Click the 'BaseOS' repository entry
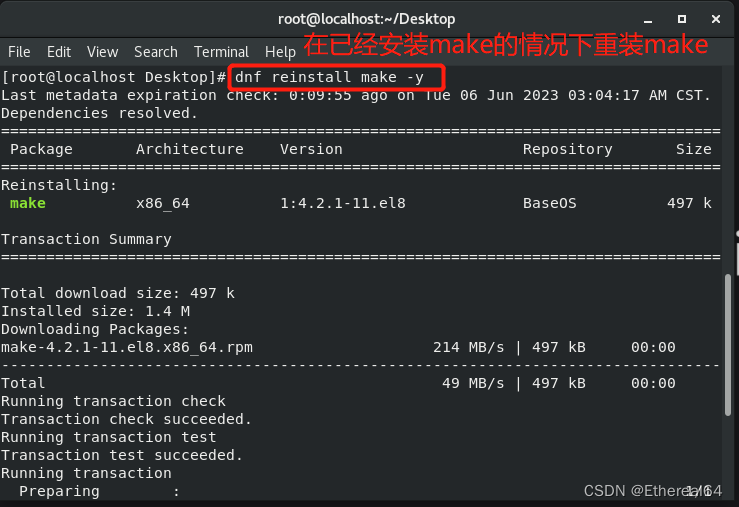 [x=550, y=203]
